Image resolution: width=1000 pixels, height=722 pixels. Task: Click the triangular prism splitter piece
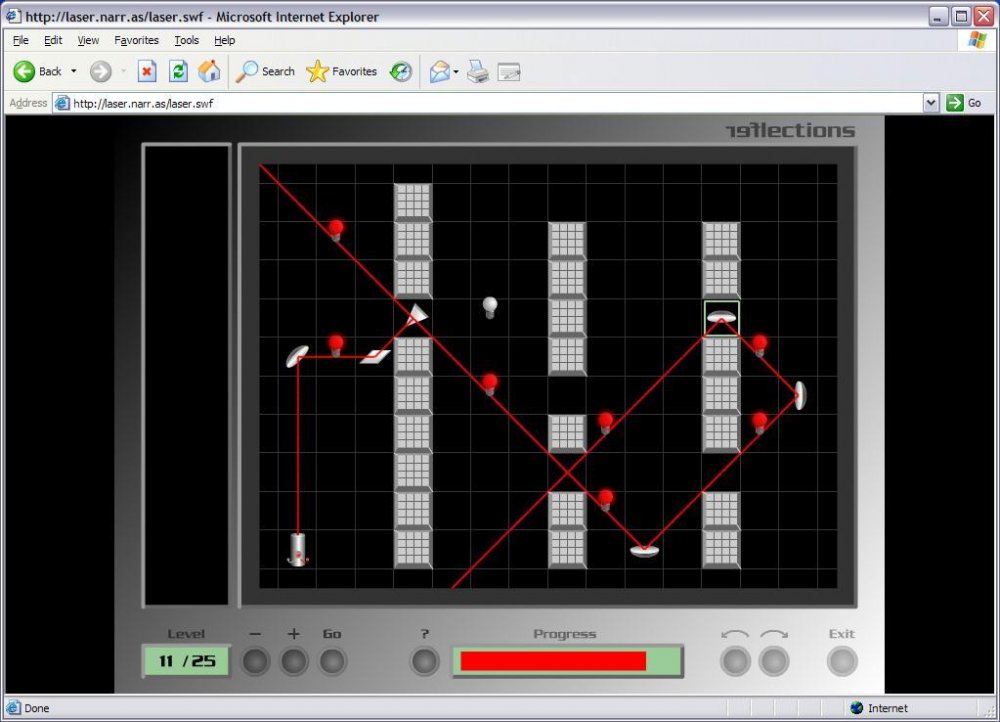pyautogui.click(x=417, y=314)
